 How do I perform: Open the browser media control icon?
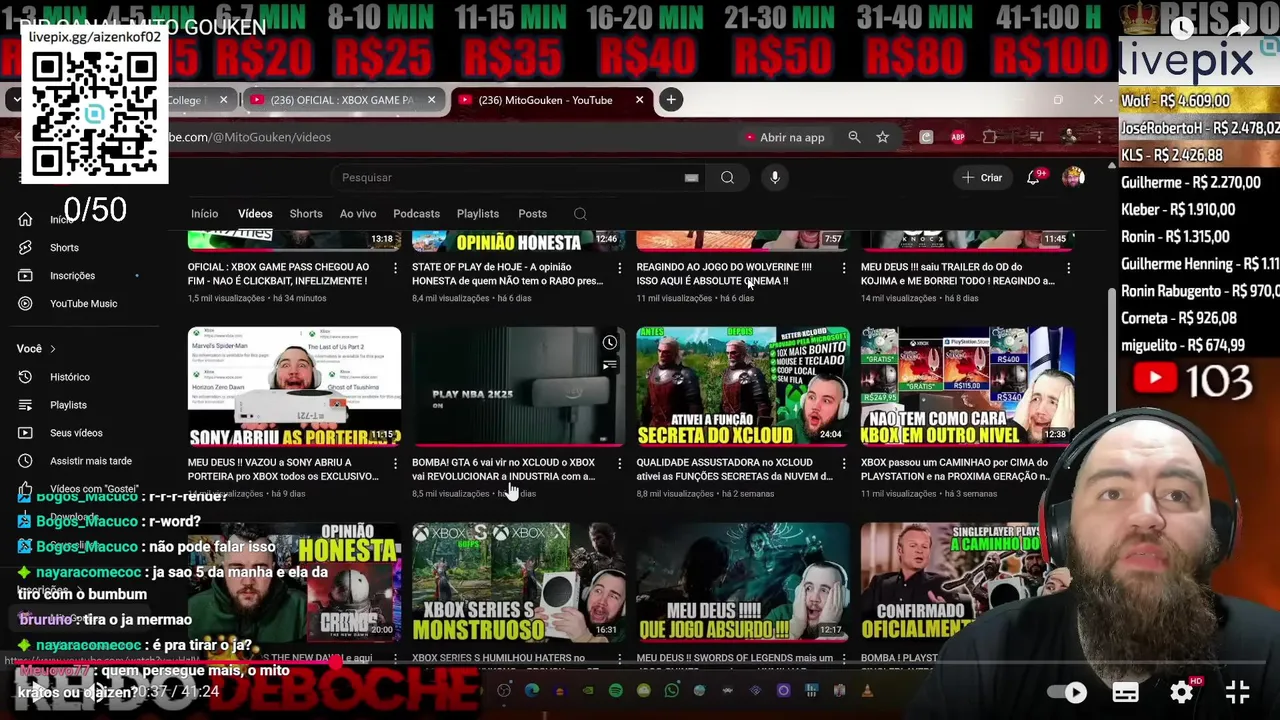(1036, 137)
